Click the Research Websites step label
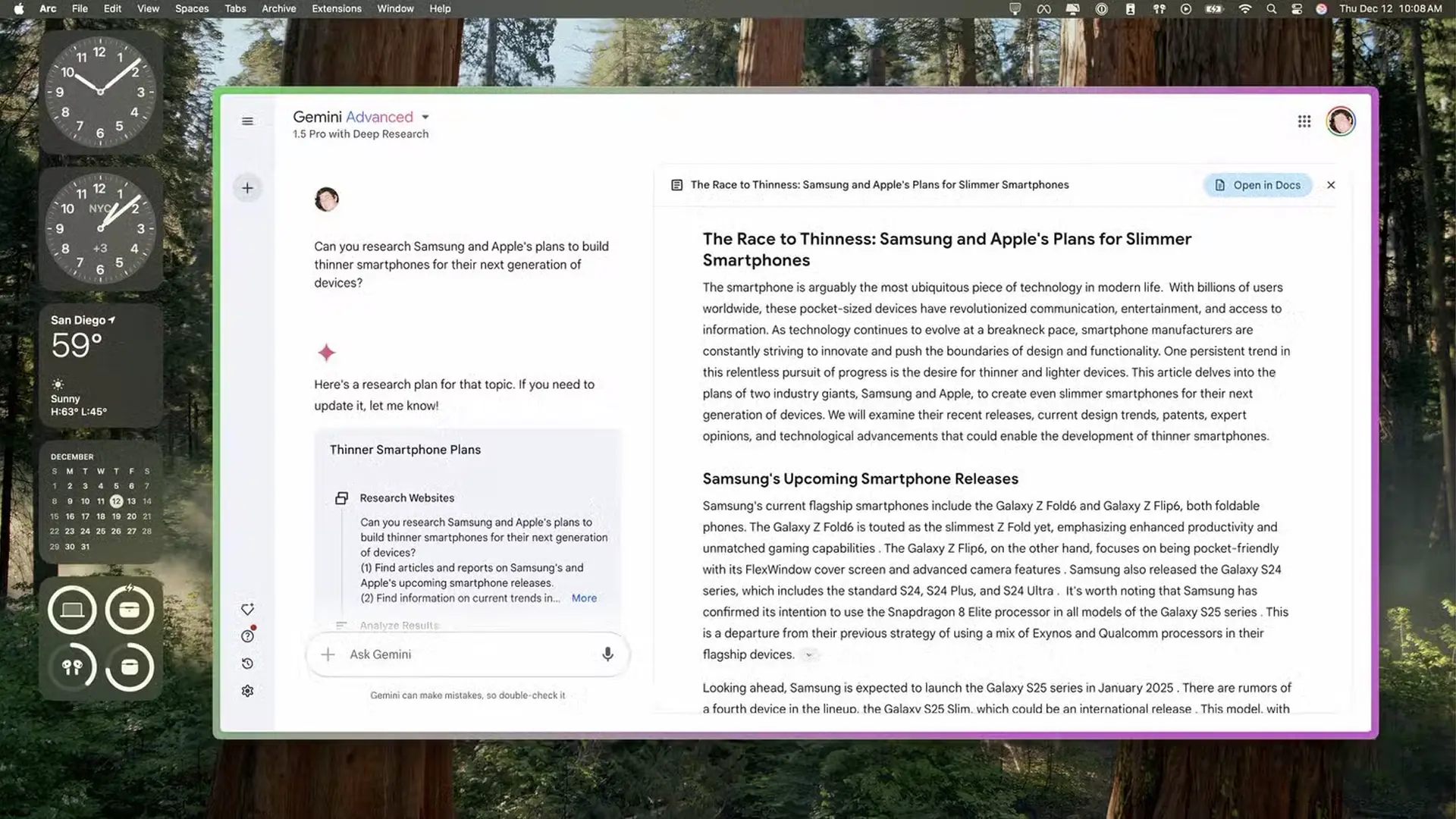The height and width of the screenshot is (819, 1456). click(x=407, y=498)
